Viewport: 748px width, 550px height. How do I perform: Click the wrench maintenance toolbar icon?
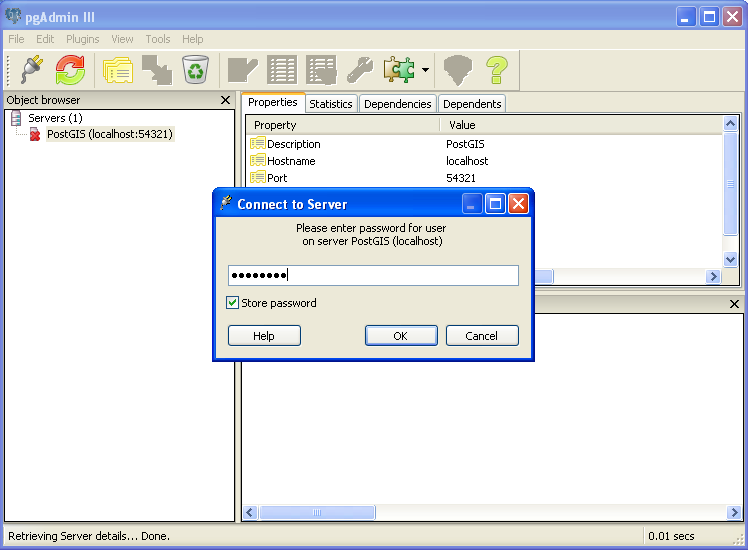[360, 70]
